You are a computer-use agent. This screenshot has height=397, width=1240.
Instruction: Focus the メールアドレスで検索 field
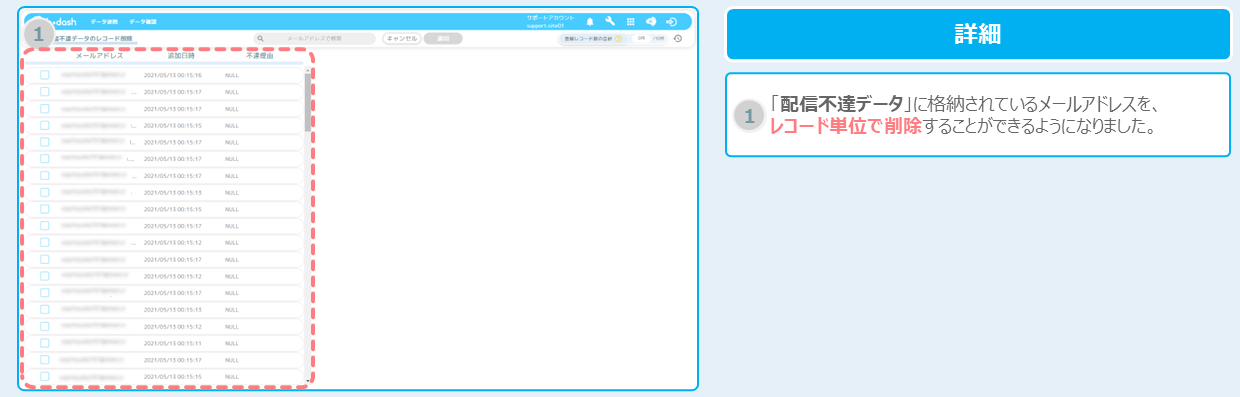click(315, 38)
